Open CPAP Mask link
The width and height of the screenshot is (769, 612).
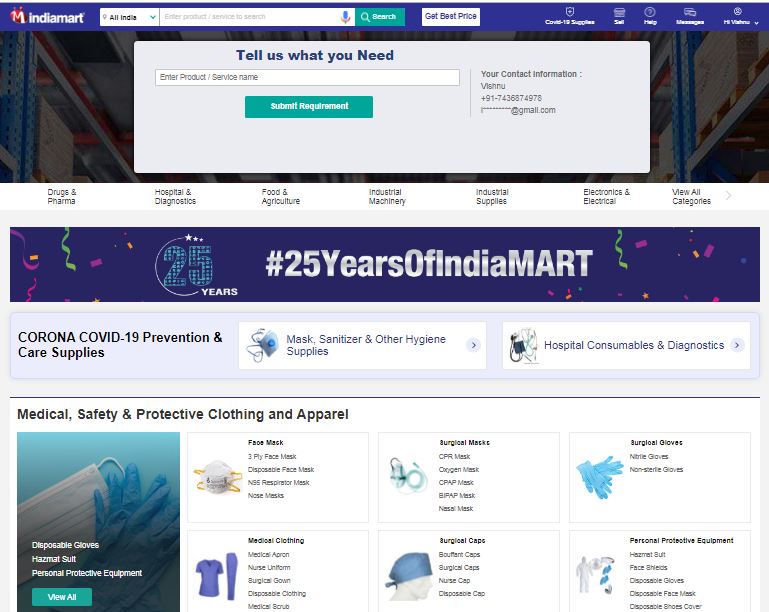point(456,483)
